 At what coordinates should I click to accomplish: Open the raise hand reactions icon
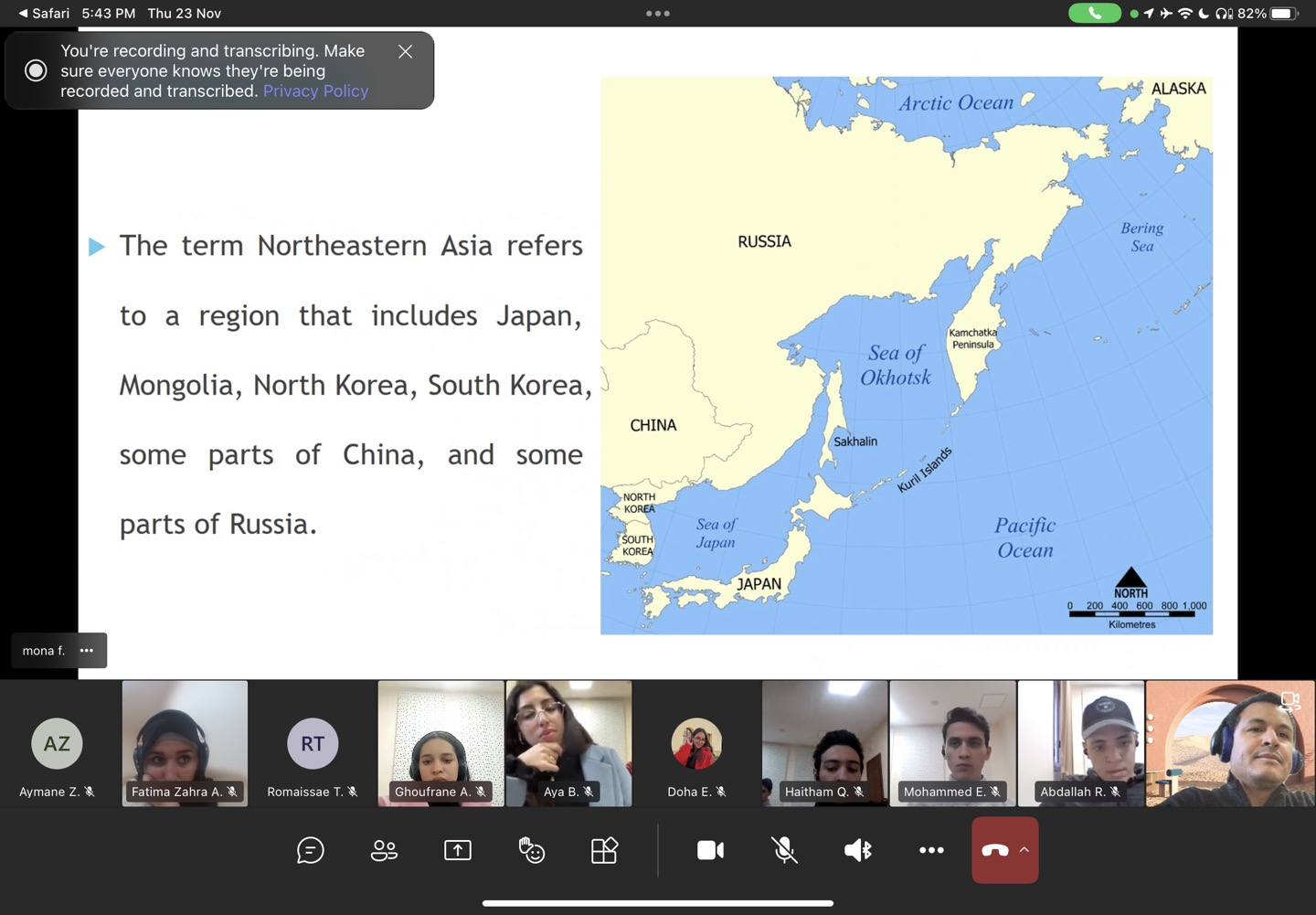point(531,850)
